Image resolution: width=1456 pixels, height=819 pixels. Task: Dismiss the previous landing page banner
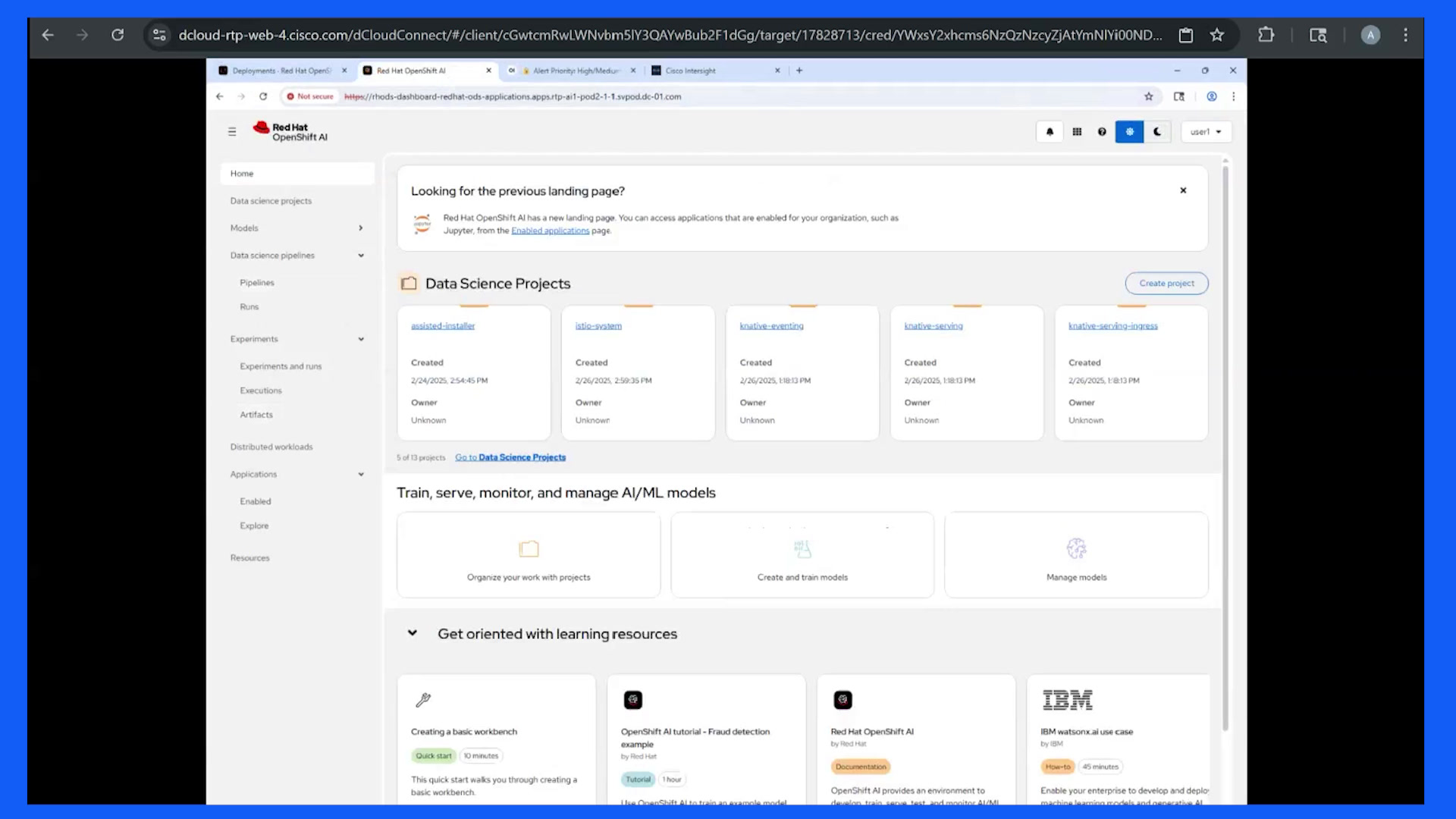point(1183,190)
